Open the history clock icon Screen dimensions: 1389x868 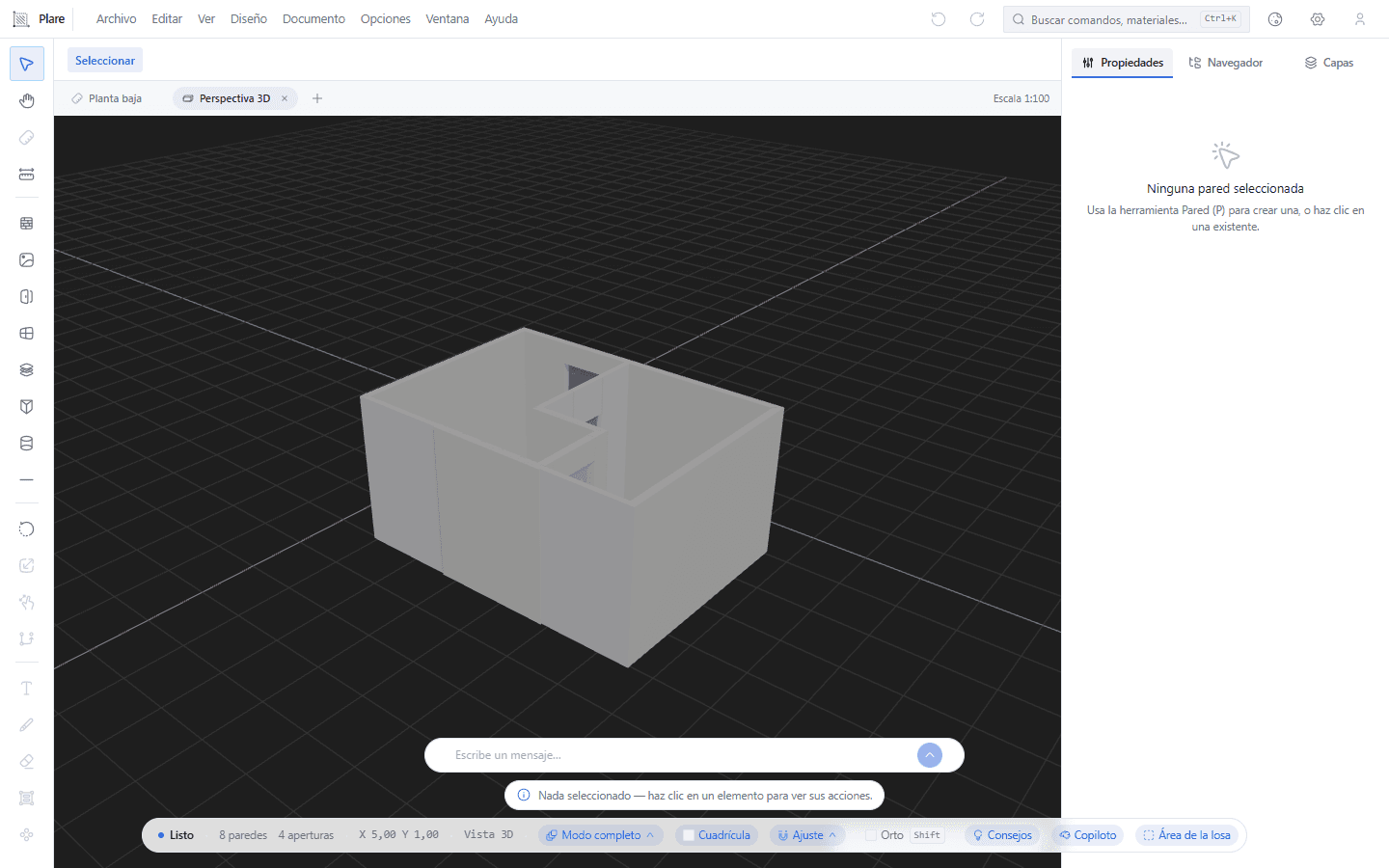pos(1275,19)
